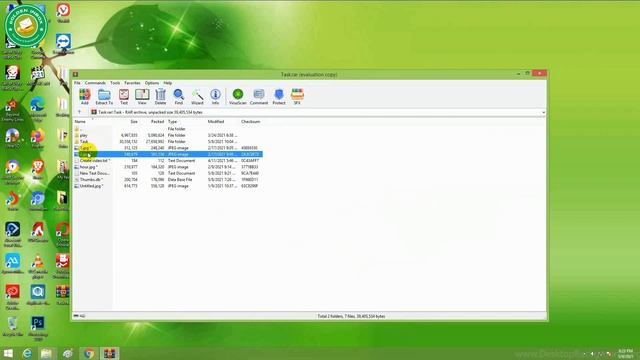Screen dimensions: 640x360
Task: Sort by the Checksum column header
Action: point(251,122)
